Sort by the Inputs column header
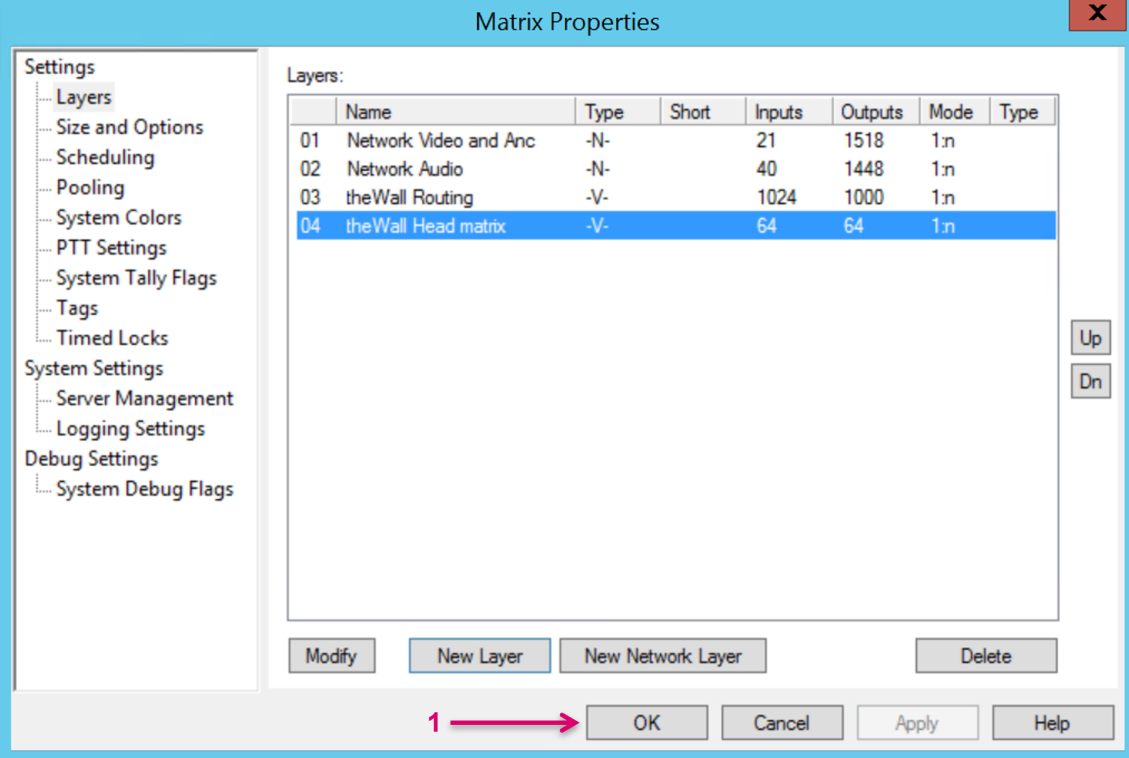 788,112
